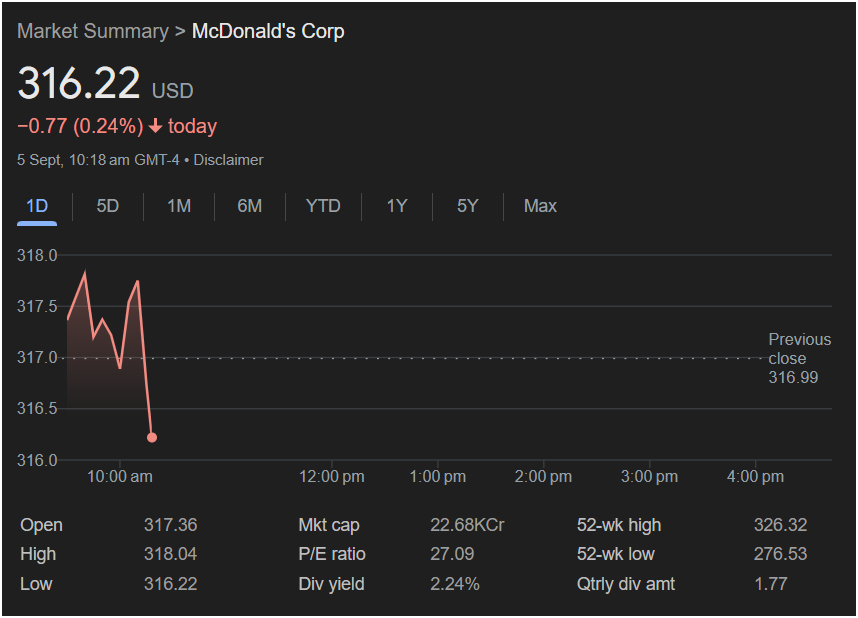
Task: Click the McDonald's Corp title
Action: pyautogui.click(x=268, y=31)
